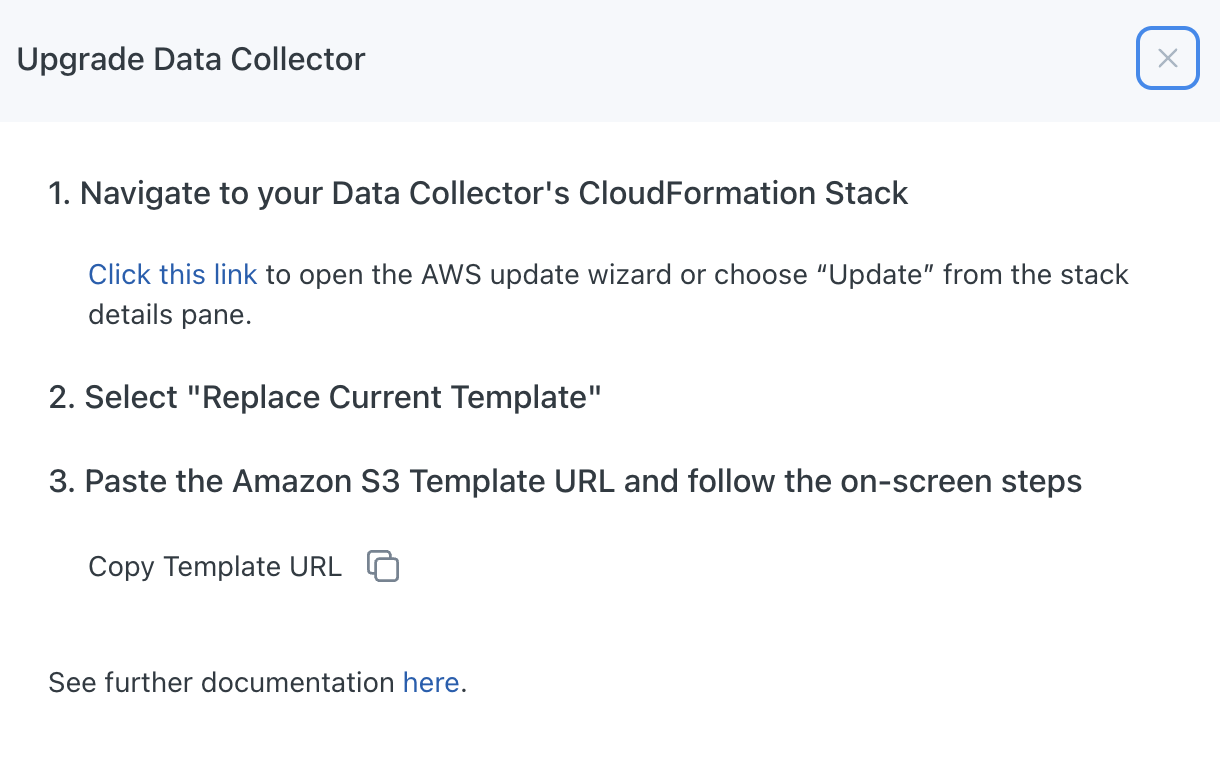Open the "here" documentation link
Image resolution: width=1220 pixels, height=764 pixels.
pos(430,683)
